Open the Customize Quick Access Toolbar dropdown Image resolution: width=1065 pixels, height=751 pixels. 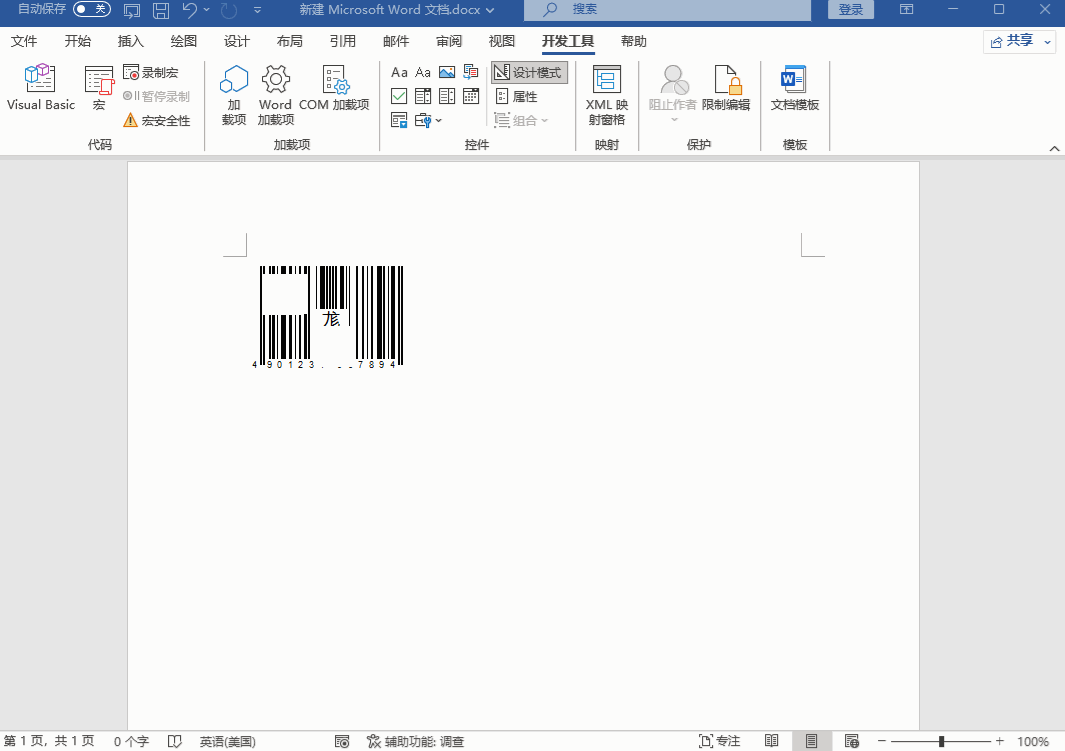tap(257, 10)
